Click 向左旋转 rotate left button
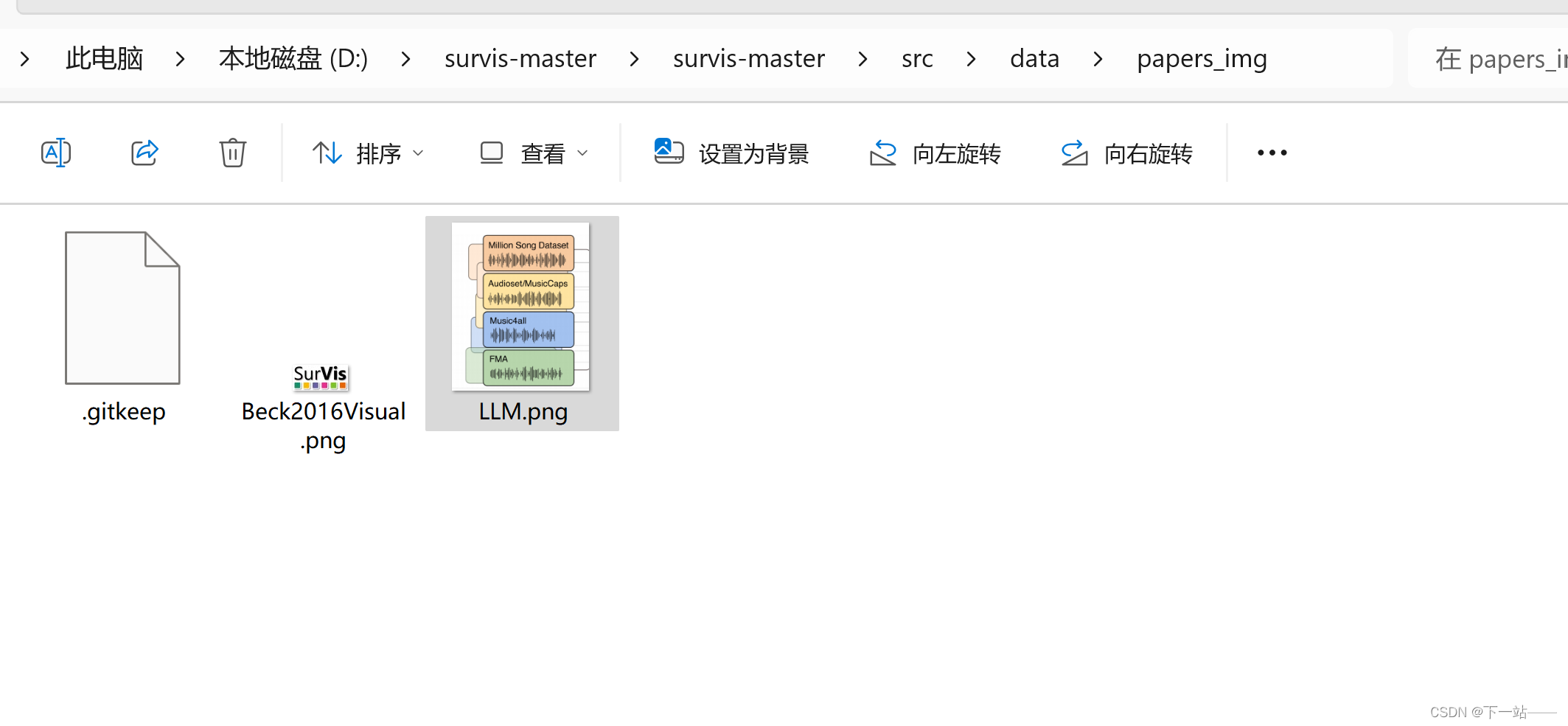1568x726 pixels. [935, 153]
